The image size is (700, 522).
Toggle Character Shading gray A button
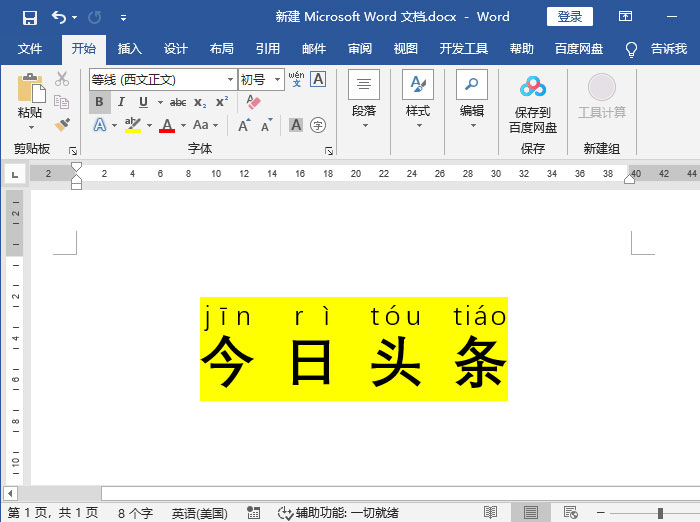[x=296, y=125]
